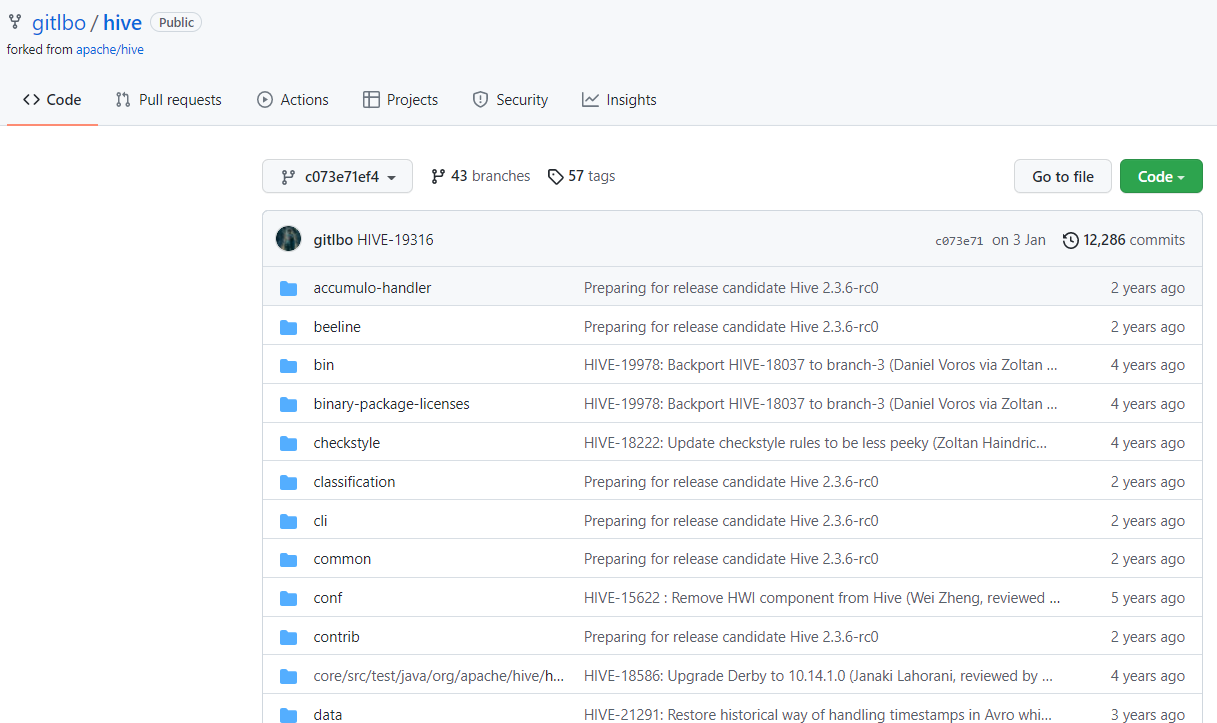Open the contrib folder

coord(336,637)
